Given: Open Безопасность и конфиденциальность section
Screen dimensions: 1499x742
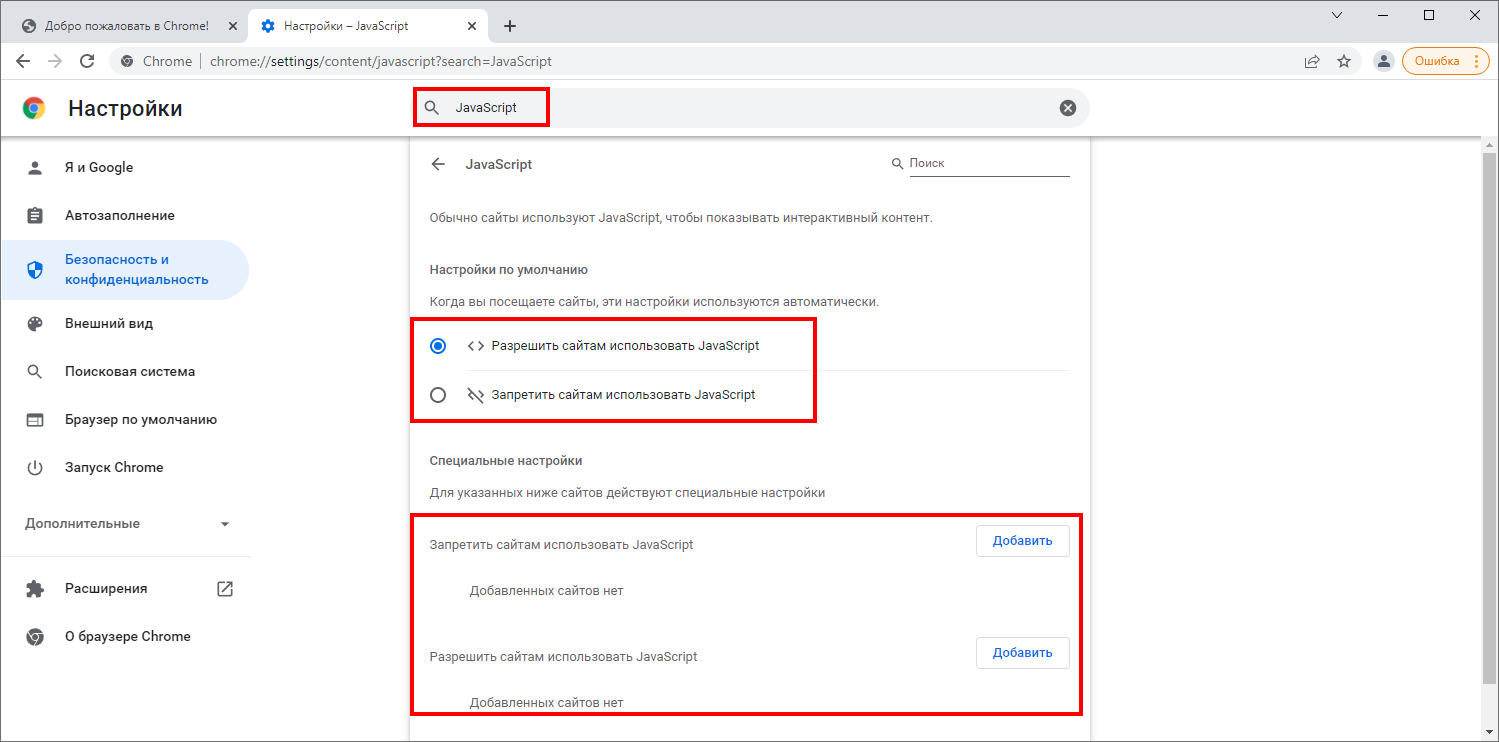Looking at the screenshot, I should 125,270.
